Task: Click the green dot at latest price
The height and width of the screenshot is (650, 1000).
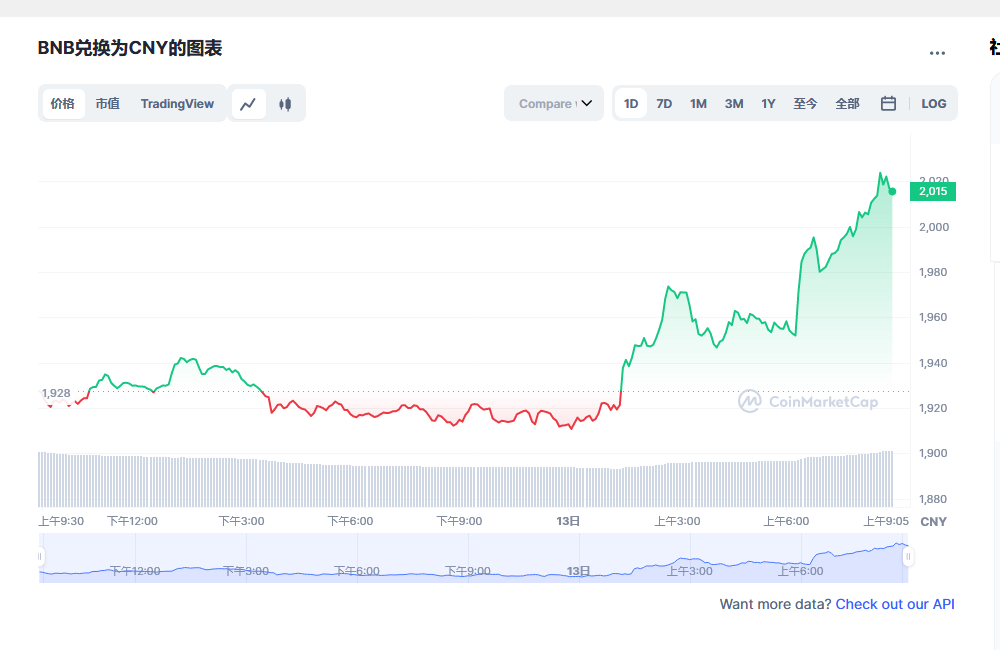Action: 892,191
